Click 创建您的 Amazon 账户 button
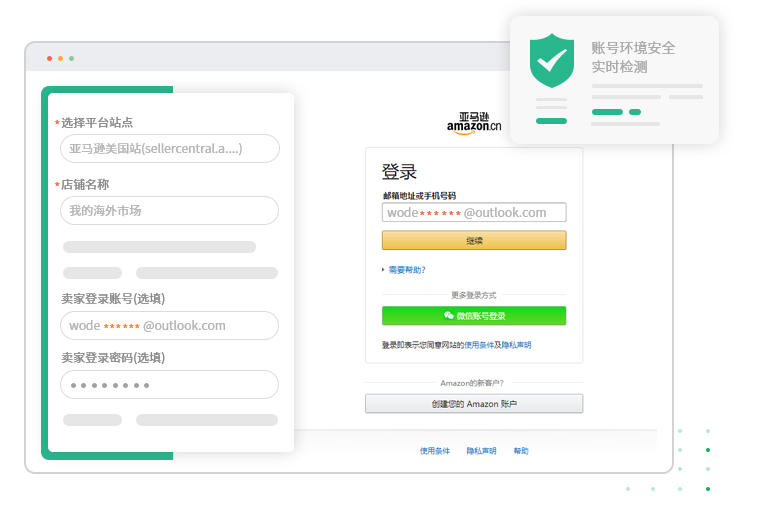Screen dimensions: 760x518 [474, 404]
